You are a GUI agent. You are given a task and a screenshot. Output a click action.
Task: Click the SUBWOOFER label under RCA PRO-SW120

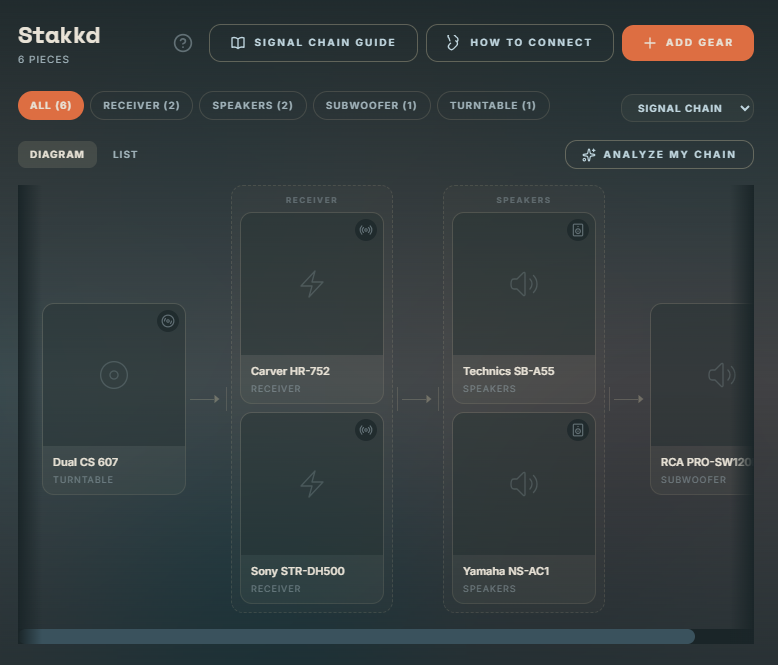[693, 480]
